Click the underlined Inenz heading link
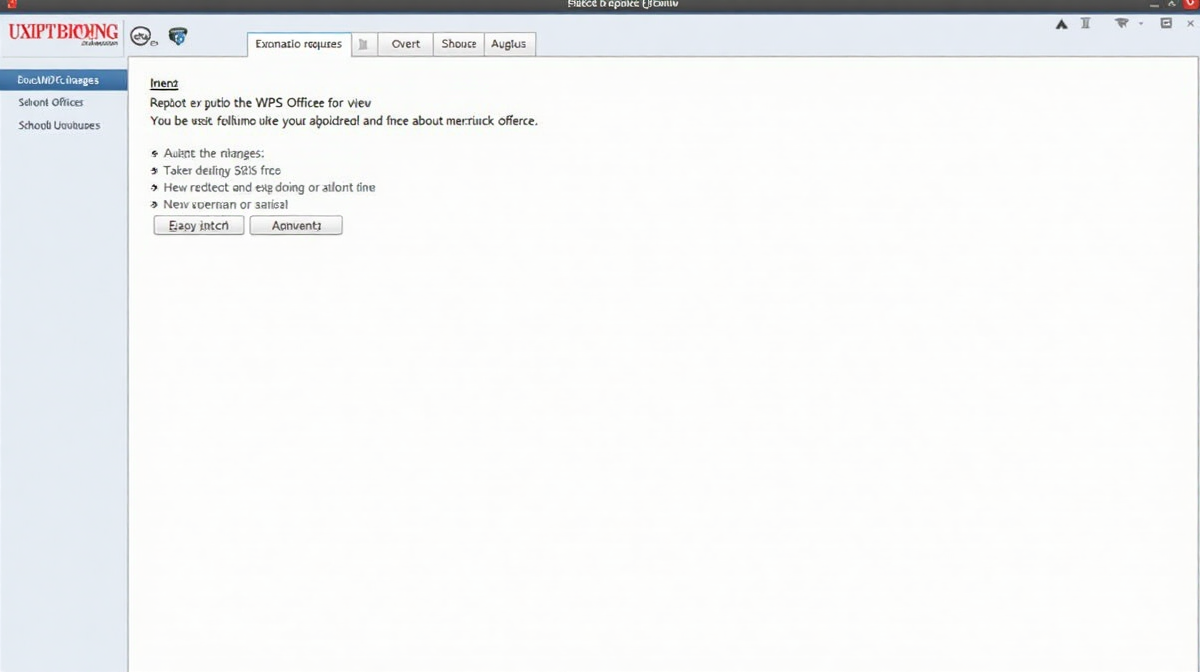Image resolution: width=1200 pixels, height=672 pixels. tap(163, 84)
